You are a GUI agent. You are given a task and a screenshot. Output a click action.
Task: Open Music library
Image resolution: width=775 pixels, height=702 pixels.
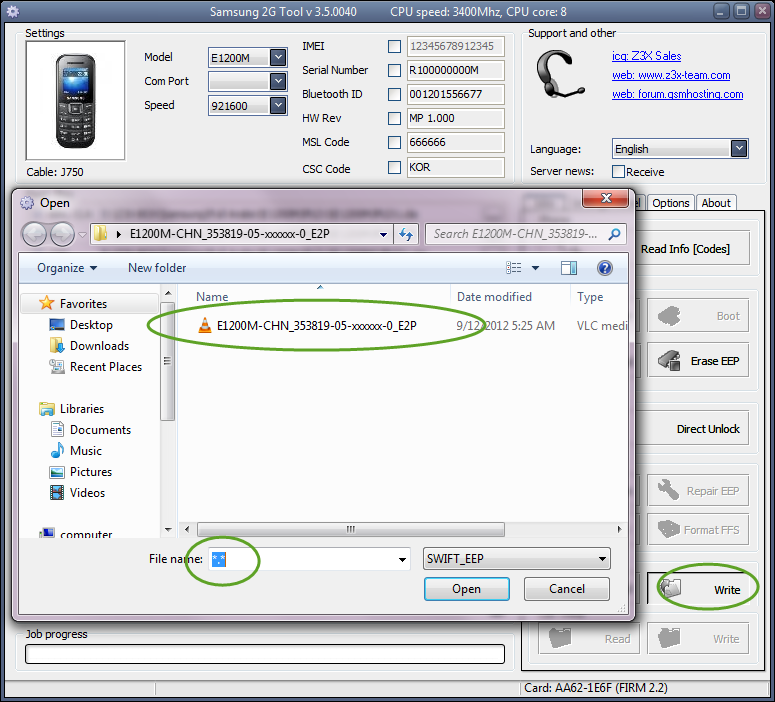[86, 450]
